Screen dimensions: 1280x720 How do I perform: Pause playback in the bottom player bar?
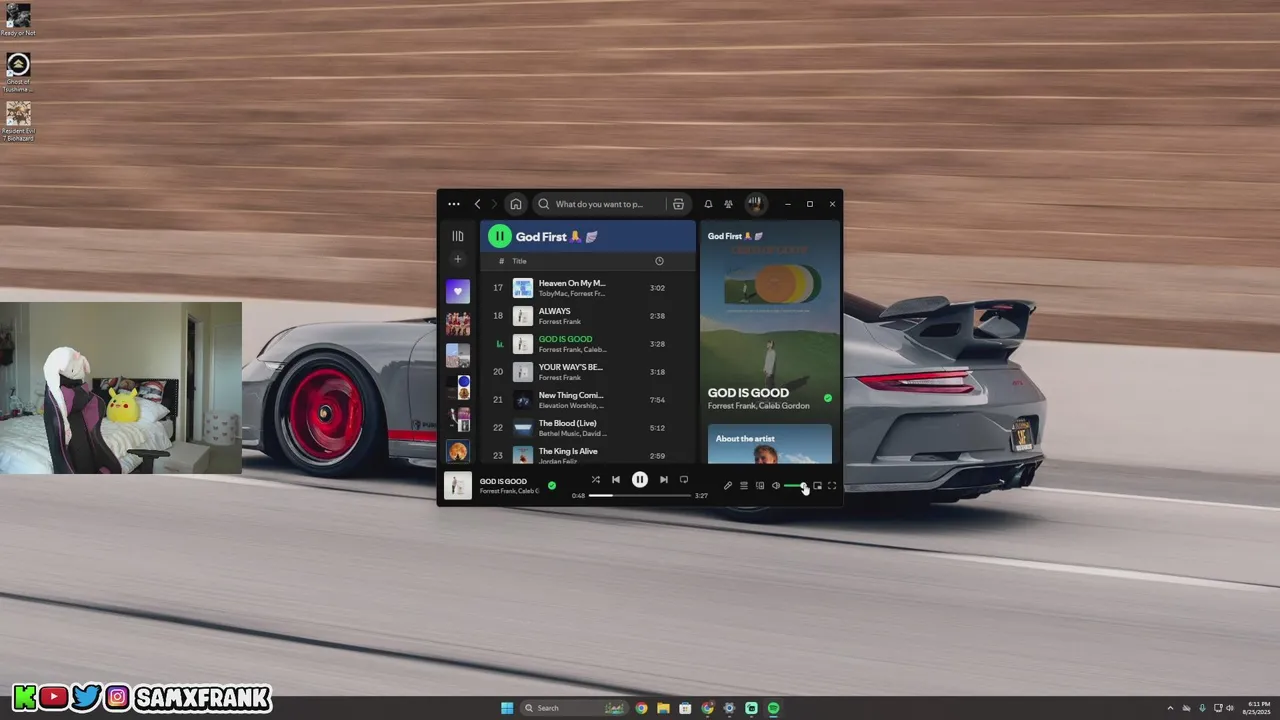640,480
